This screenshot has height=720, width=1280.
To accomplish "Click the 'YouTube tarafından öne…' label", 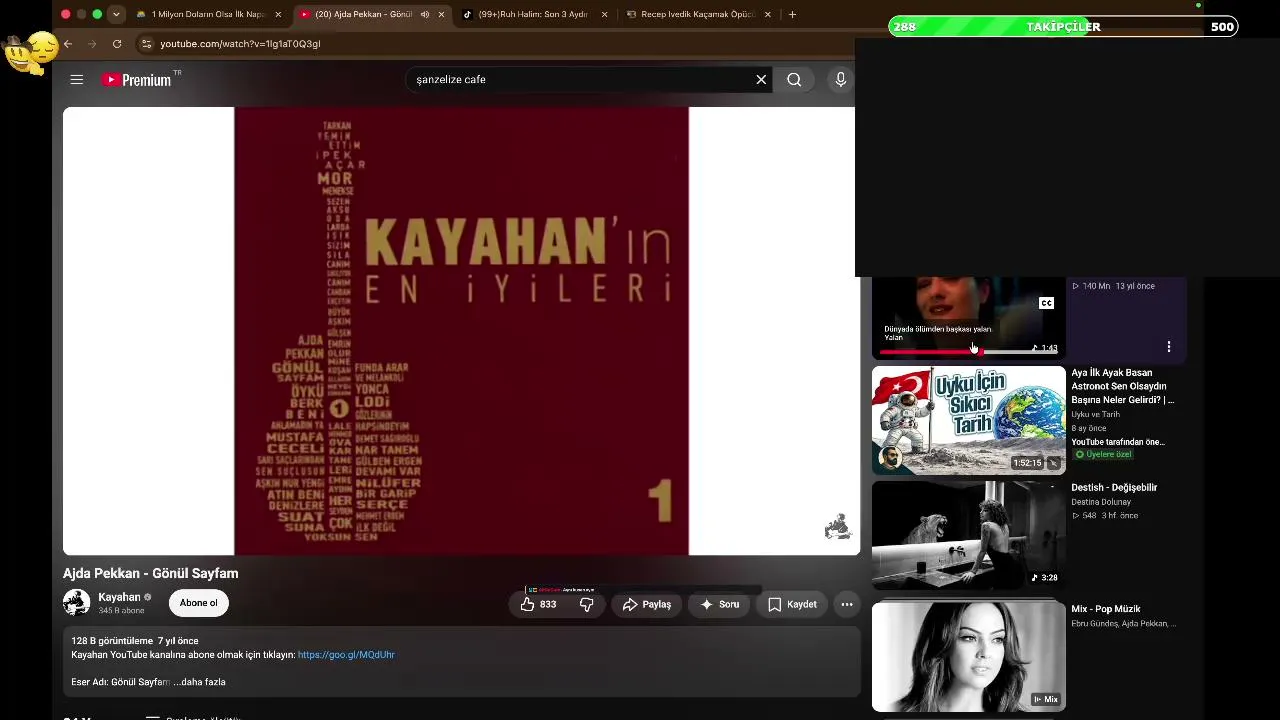I will coord(1118,442).
